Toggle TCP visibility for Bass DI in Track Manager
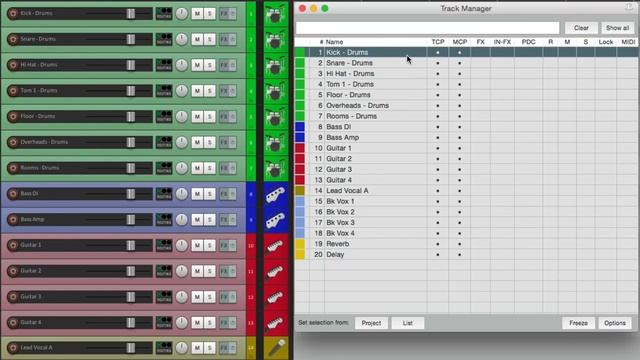This screenshot has width=640, height=360. 438,127
